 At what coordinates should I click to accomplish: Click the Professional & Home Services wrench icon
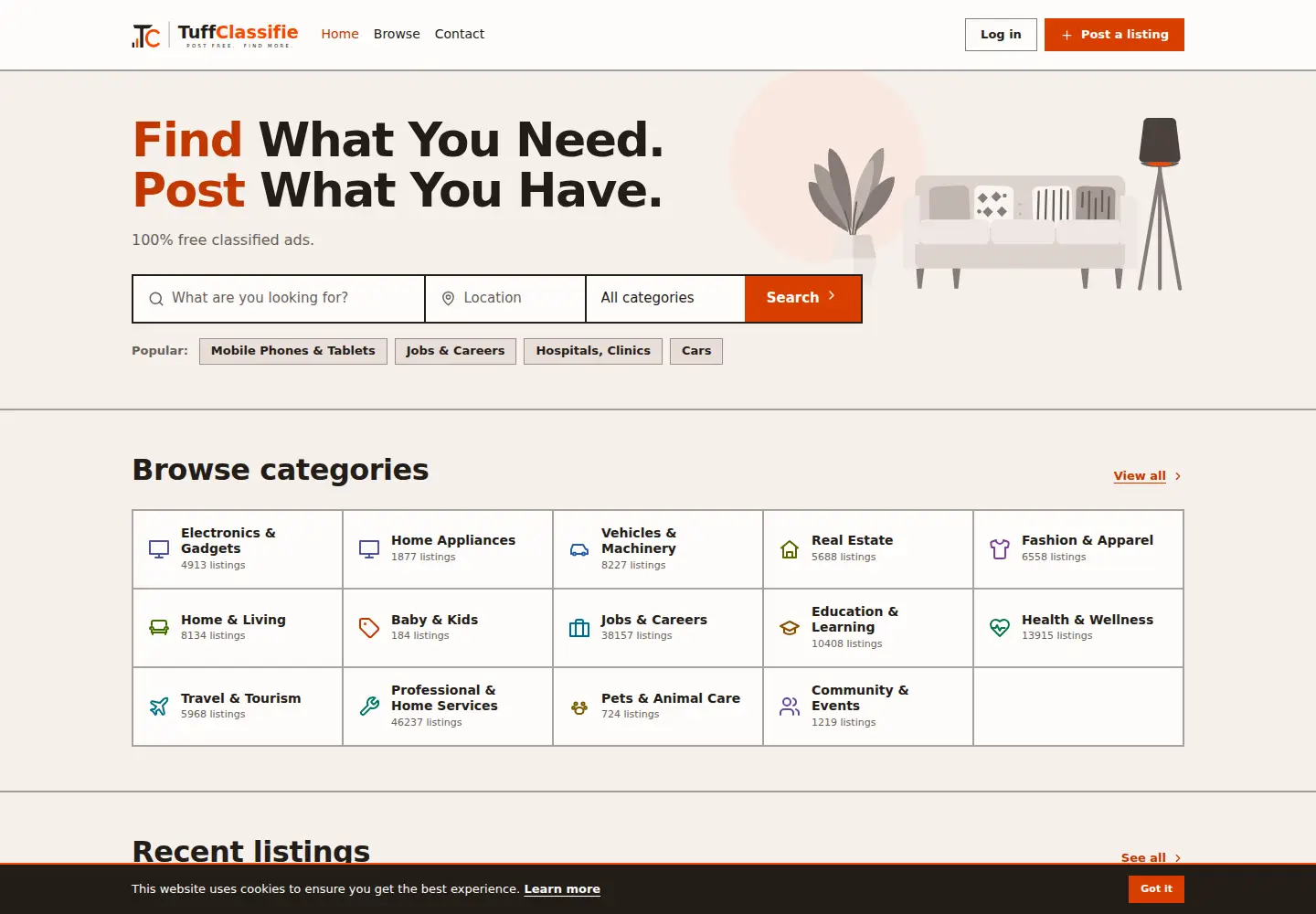369,707
